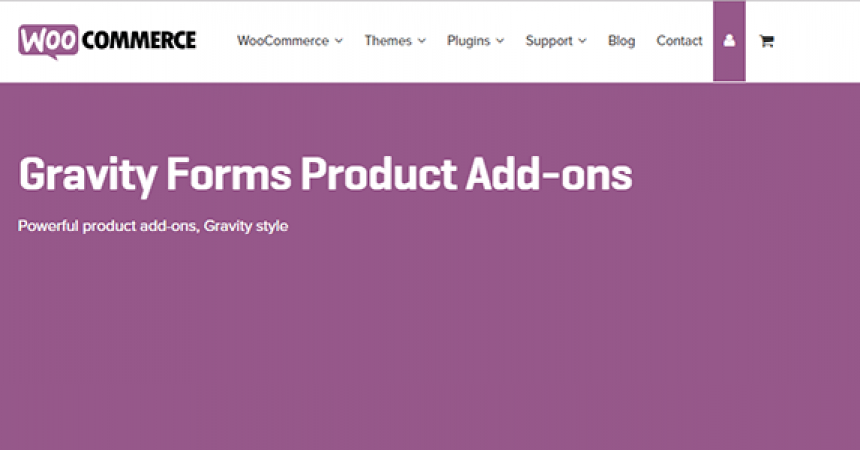The width and height of the screenshot is (860, 450).
Task: Select the 'Powerful product add-ons, Gravity style' tagline
Action: (x=152, y=226)
